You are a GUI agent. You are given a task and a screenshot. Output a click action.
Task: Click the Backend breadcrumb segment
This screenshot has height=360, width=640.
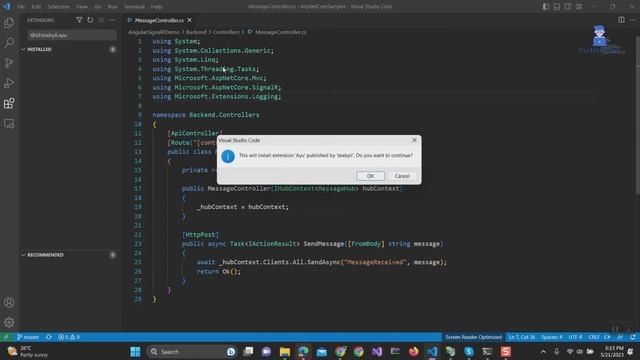point(196,32)
